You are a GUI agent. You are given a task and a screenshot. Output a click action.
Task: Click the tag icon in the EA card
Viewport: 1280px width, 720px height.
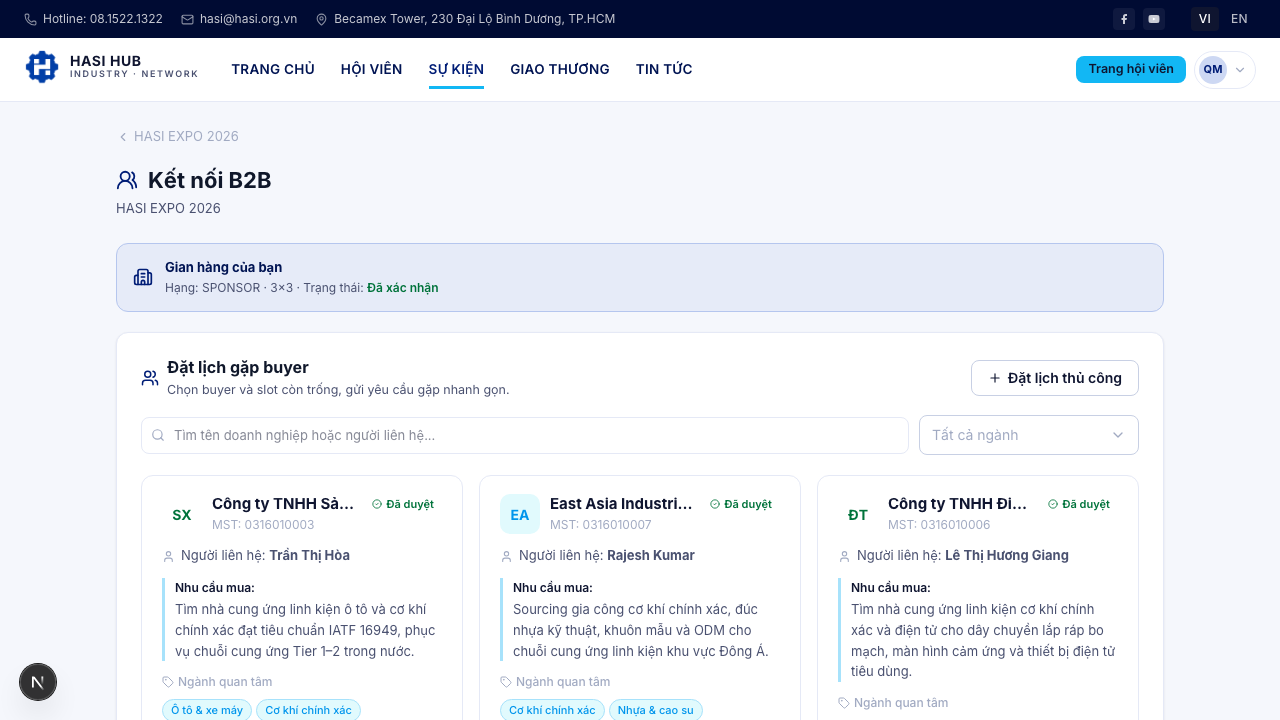click(506, 682)
